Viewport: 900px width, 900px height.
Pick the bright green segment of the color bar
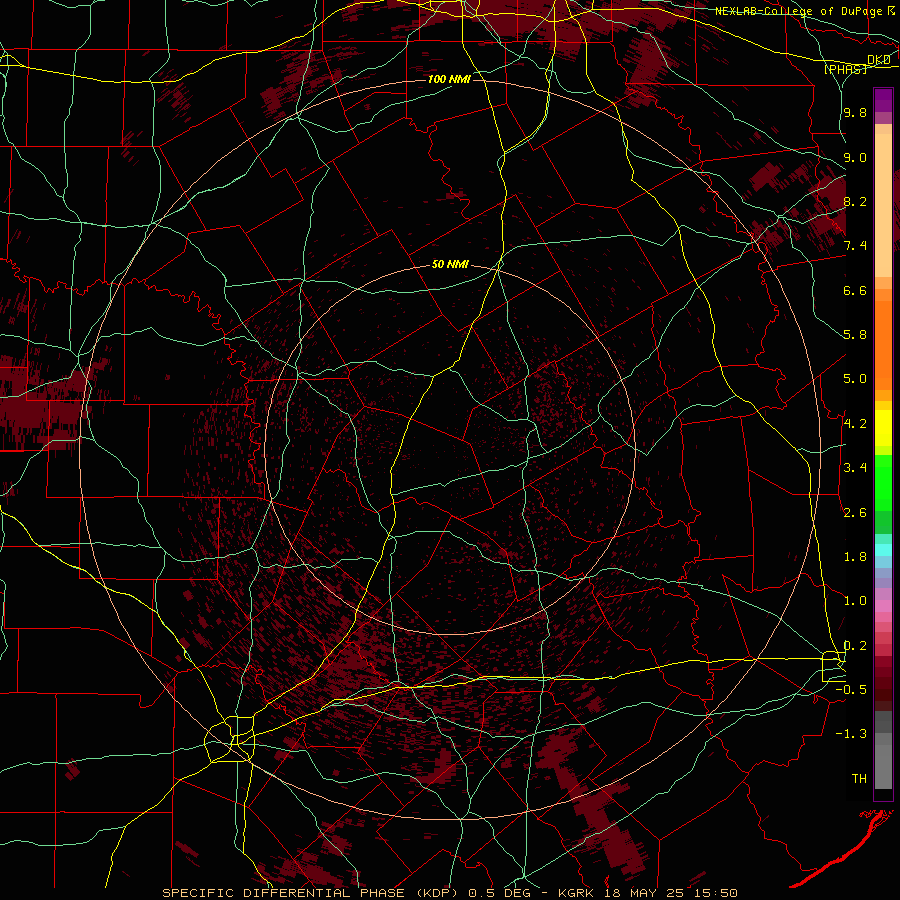pyautogui.click(x=883, y=483)
